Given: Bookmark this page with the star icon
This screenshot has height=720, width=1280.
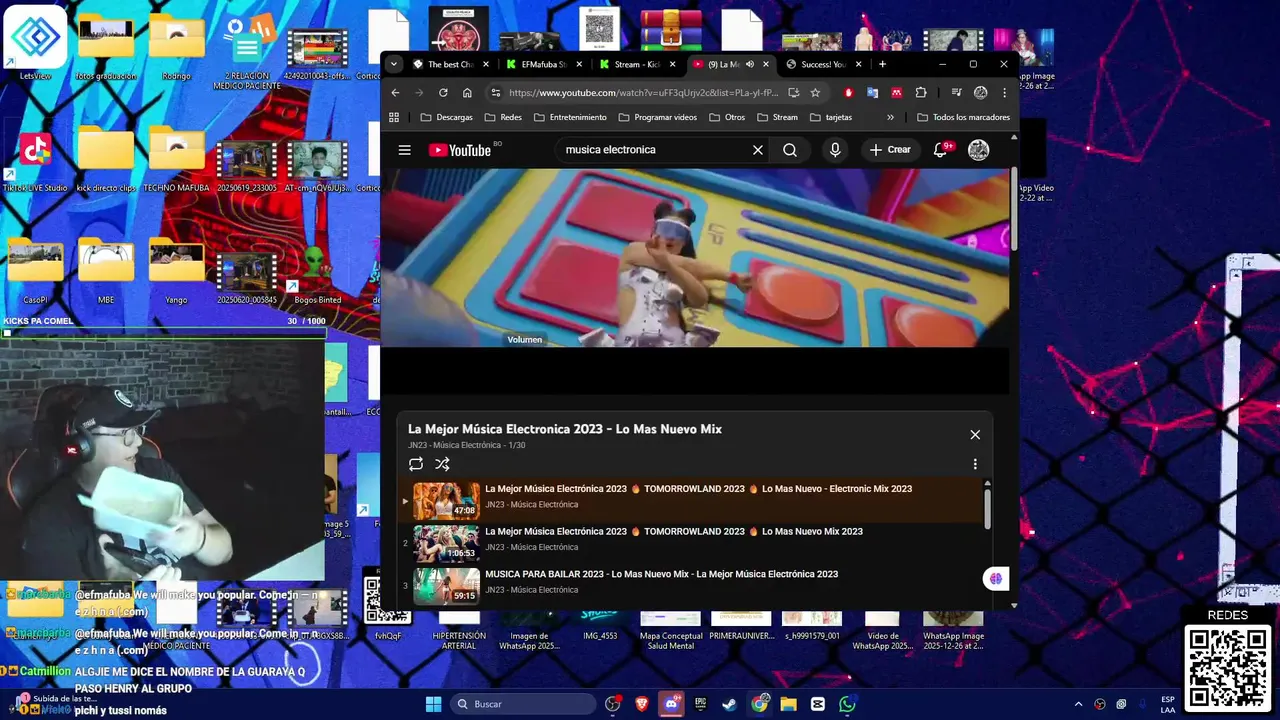Looking at the screenshot, I should (x=815, y=92).
